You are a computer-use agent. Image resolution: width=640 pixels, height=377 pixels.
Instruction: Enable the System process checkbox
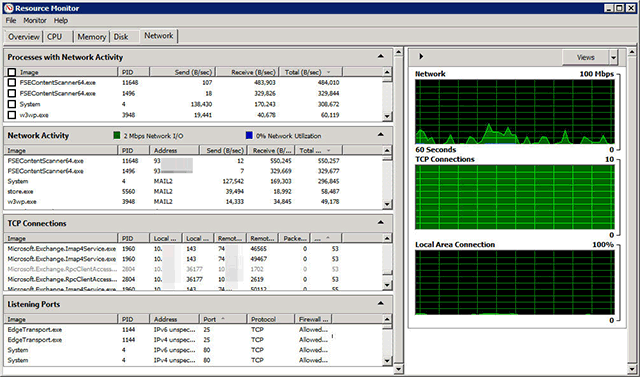(x=12, y=104)
